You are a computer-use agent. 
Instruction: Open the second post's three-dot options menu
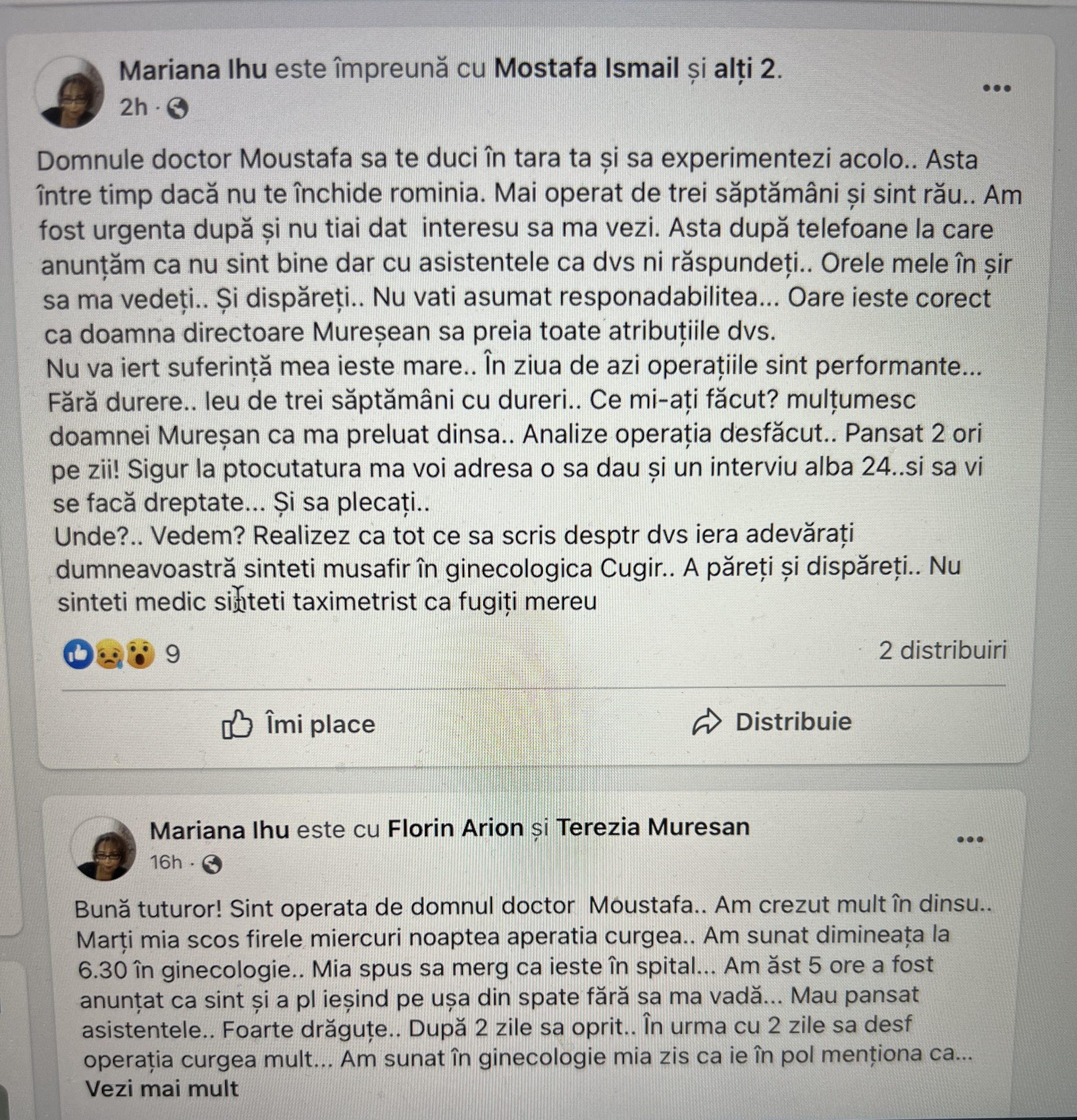[x=970, y=840]
